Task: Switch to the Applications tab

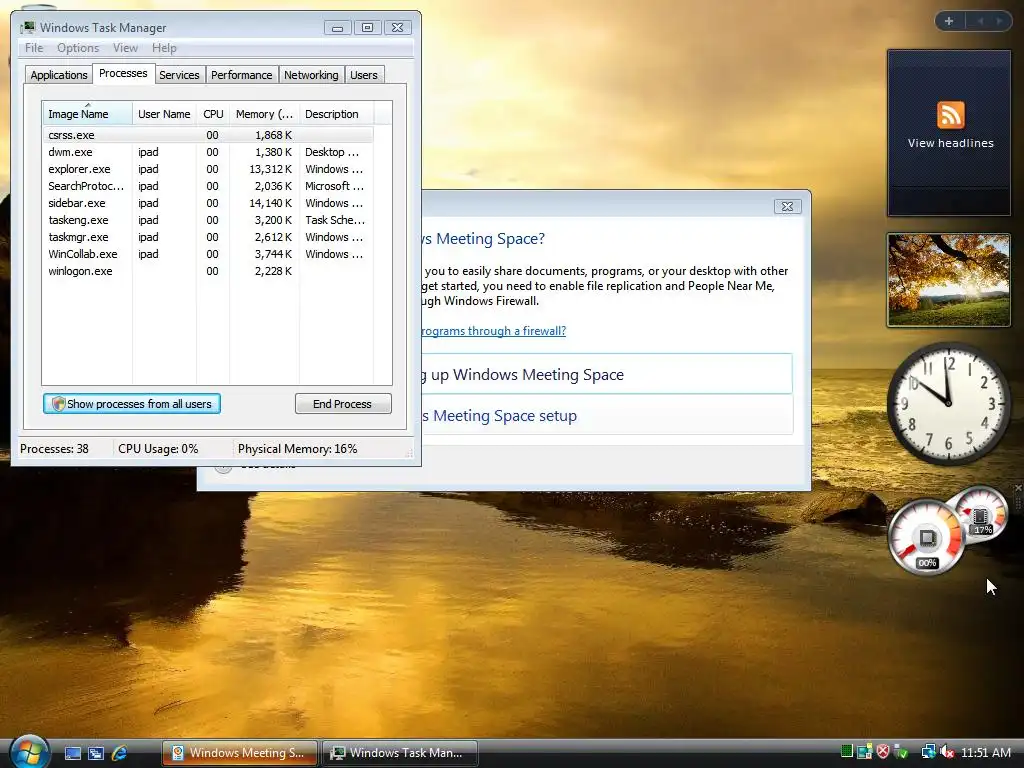Action: tap(59, 75)
